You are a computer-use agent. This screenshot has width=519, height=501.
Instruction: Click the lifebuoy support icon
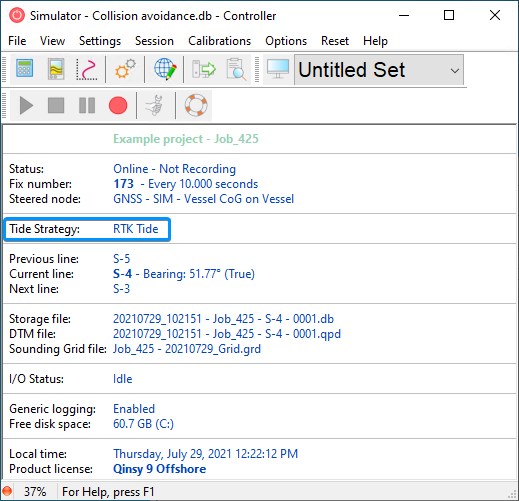click(196, 105)
